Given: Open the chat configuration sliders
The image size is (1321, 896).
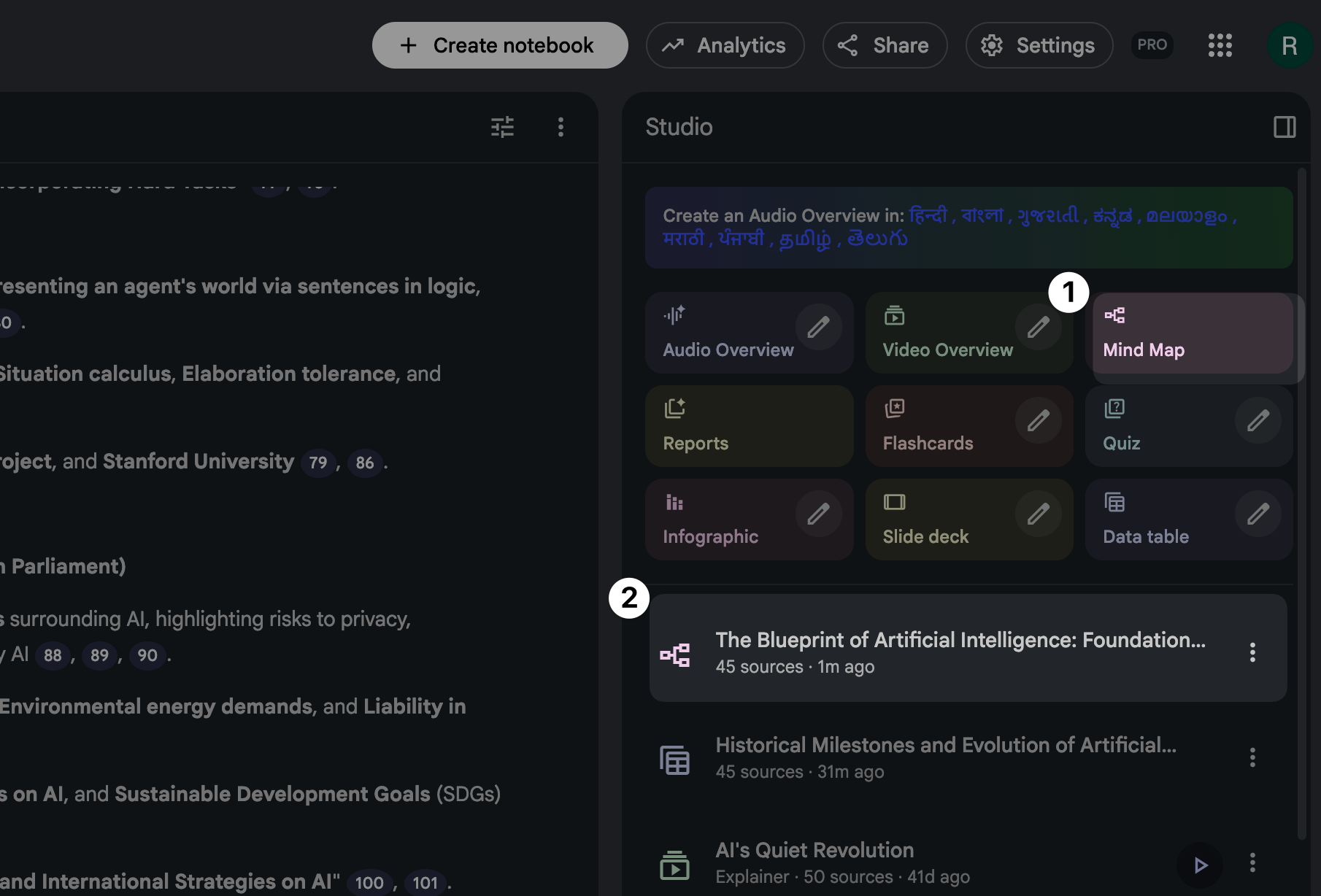Looking at the screenshot, I should tap(502, 127).
